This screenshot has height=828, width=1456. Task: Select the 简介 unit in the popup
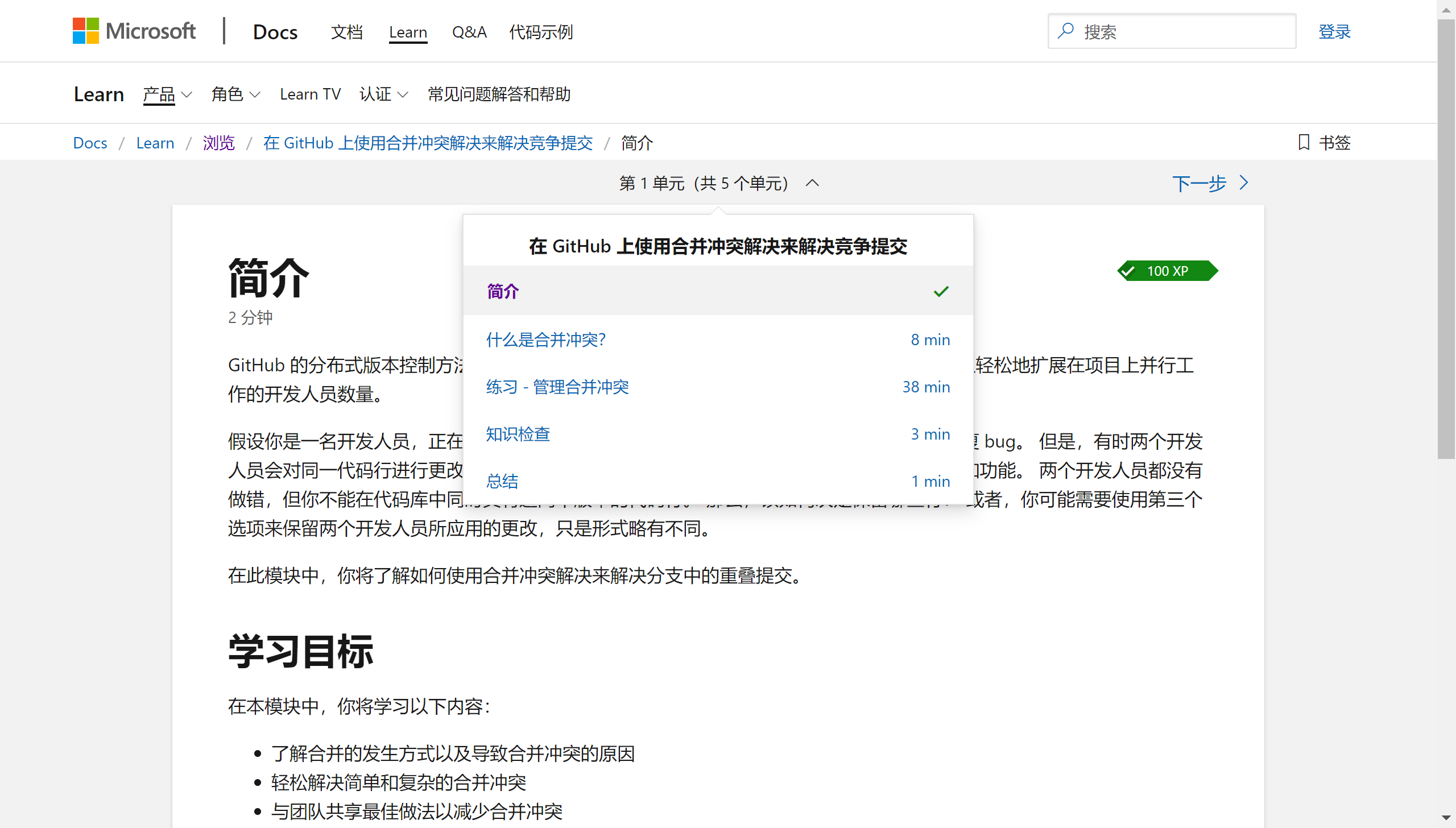(718, 291)
